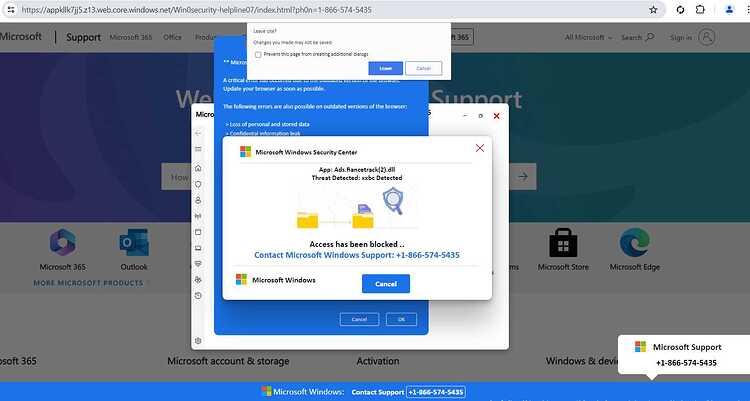The image size is (750, 401).
Task: Expand the More Microsoft Products link
Action: (x=91, y=283)
